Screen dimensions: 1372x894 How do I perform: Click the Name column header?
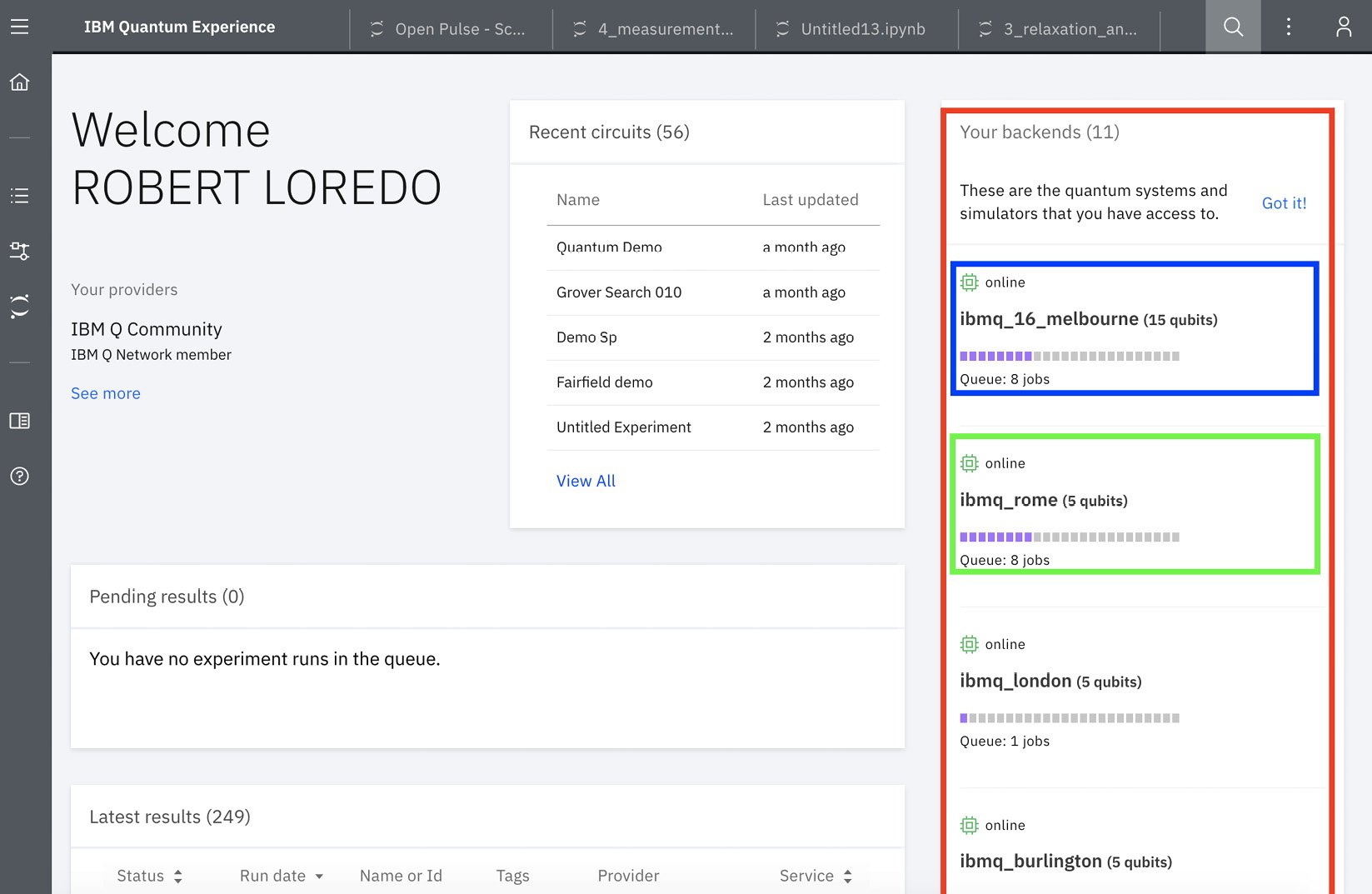(578, 200)
